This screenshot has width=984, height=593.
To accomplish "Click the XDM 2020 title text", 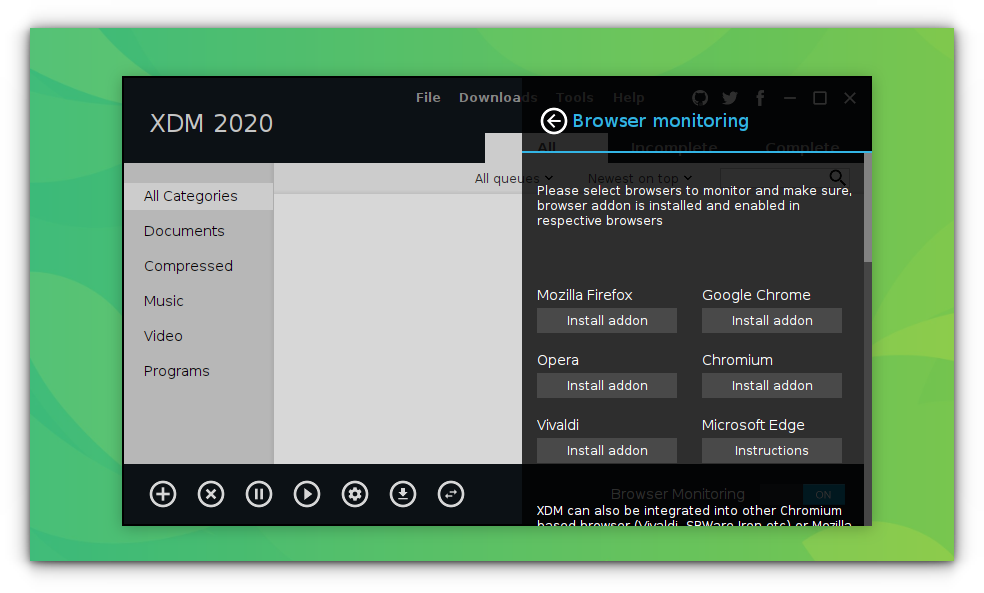I will coord(211,124).
